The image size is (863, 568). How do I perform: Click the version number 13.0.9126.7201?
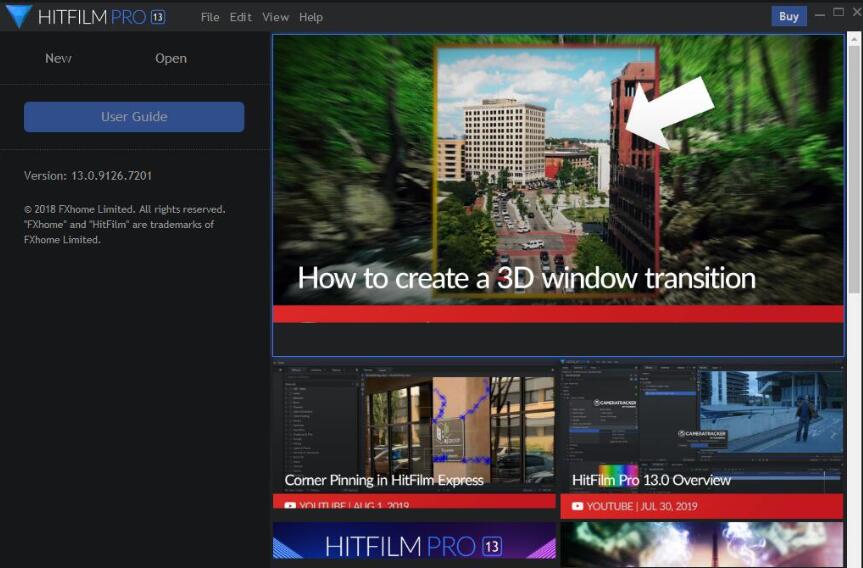tap(111, 176)
